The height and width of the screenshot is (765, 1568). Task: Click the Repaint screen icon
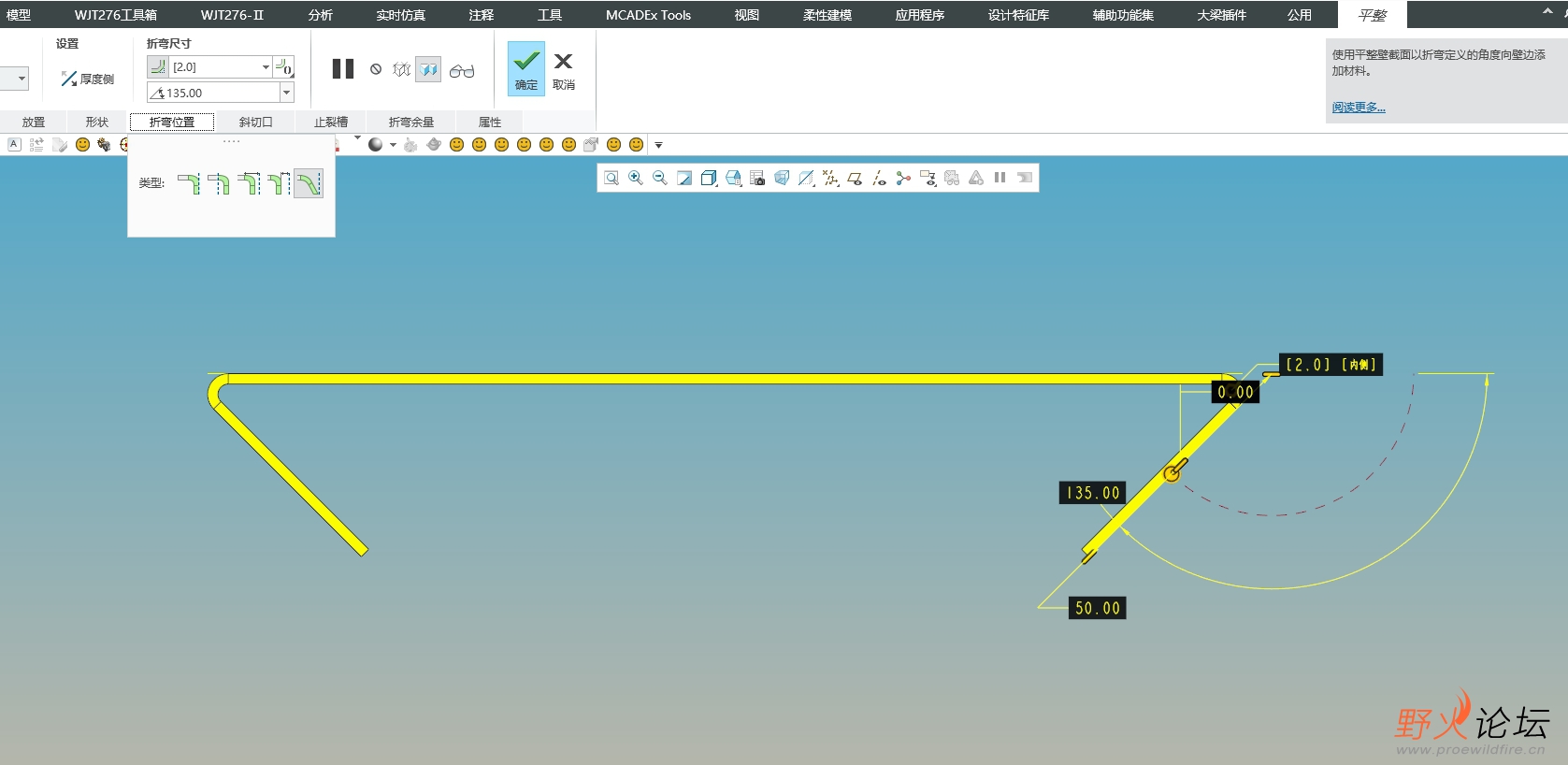[684, 178]
